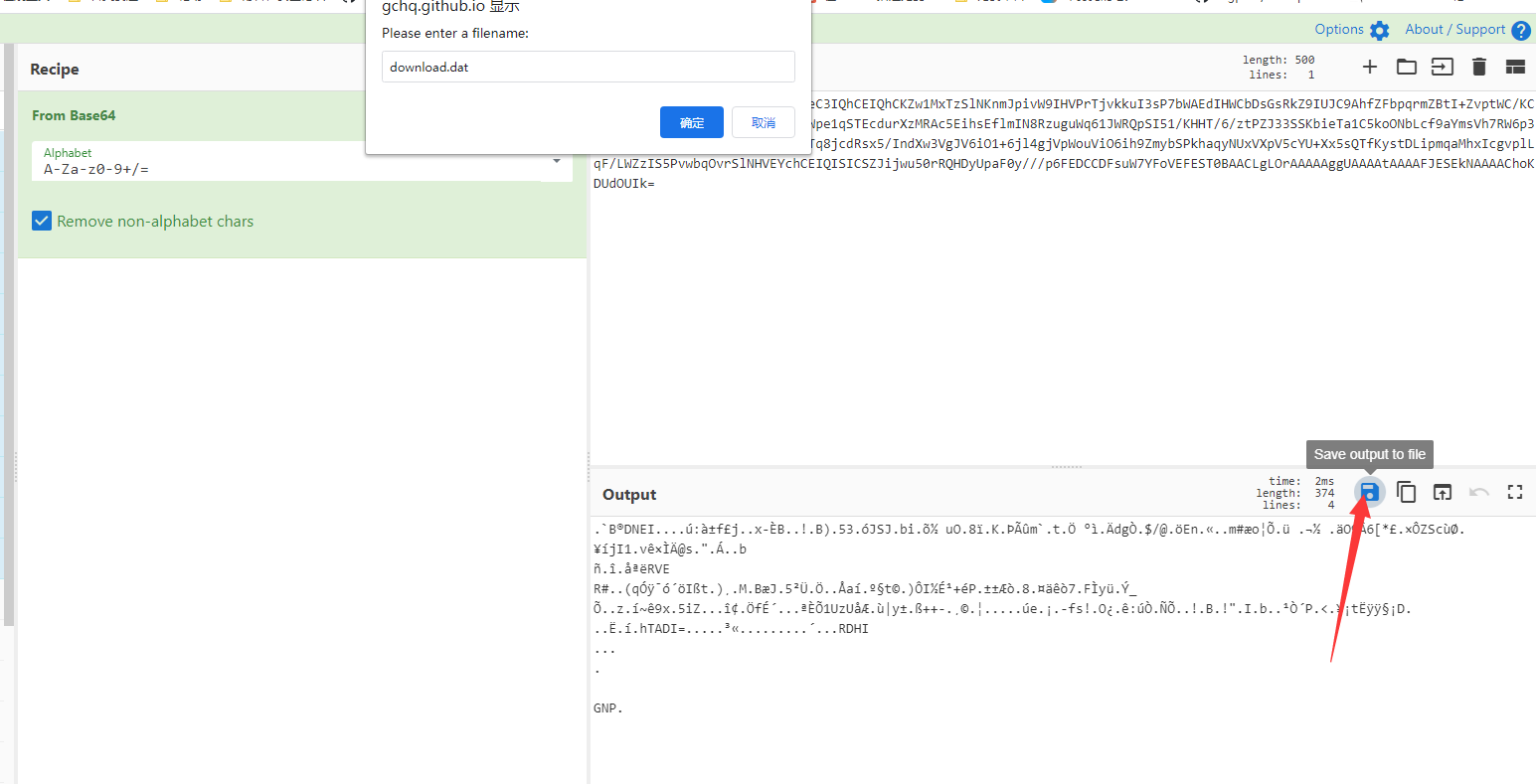The height and width of the screenshot is (784, 1536).
Task: Click the input line ending DUdOUIk=
Action: (x=624, y=184)
